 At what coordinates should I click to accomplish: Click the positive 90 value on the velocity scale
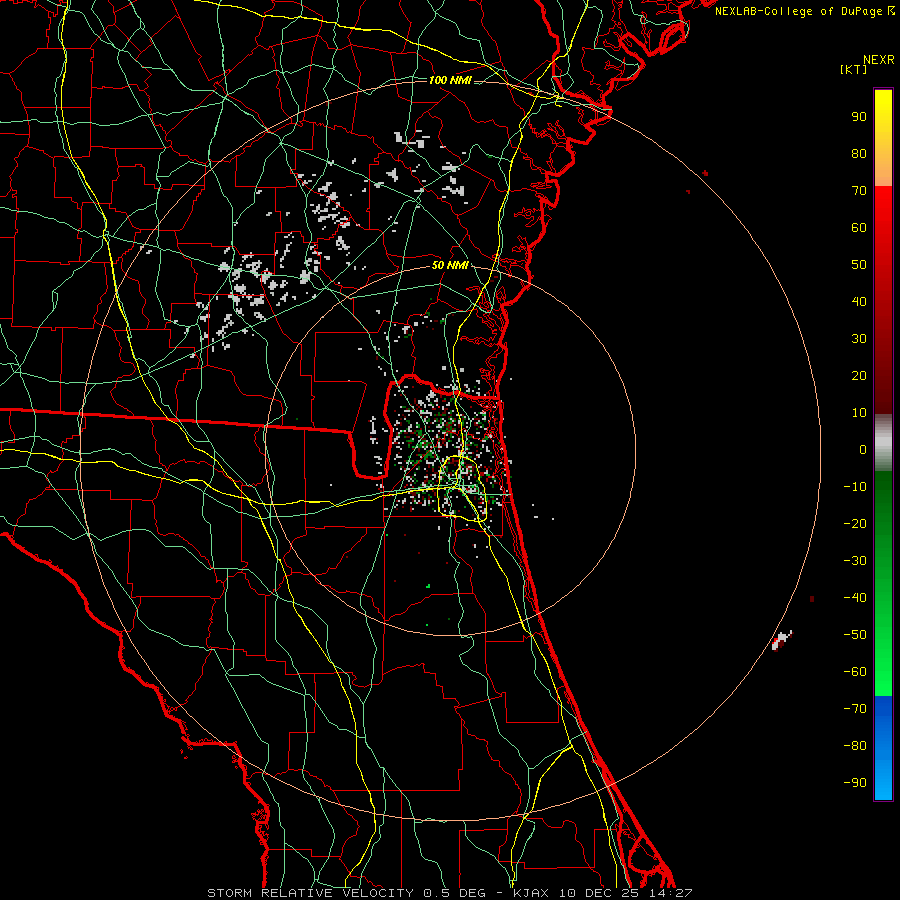859,117
